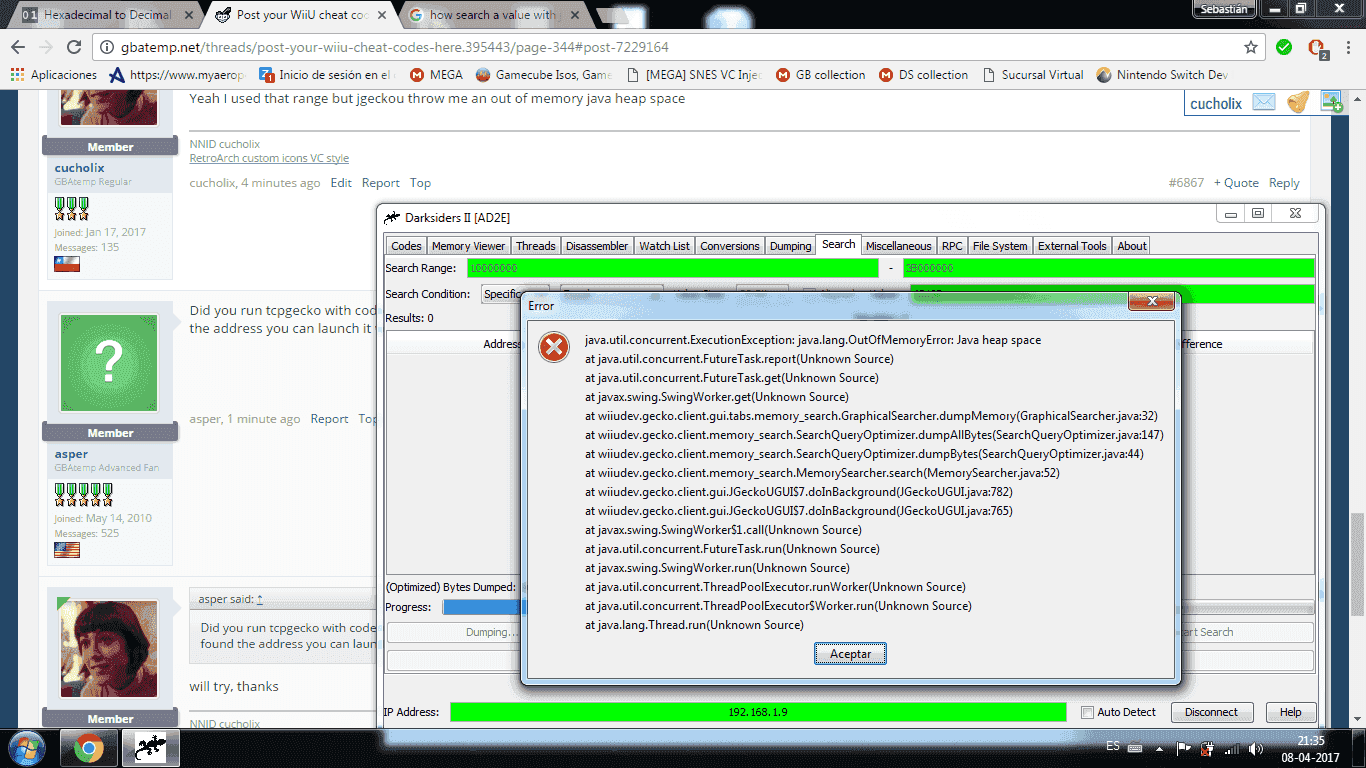Open the MEGA SNES VC Inject bookmark
Image resolution: width=1366 pixels, height=768 pixels.
[x=693, y=75]
